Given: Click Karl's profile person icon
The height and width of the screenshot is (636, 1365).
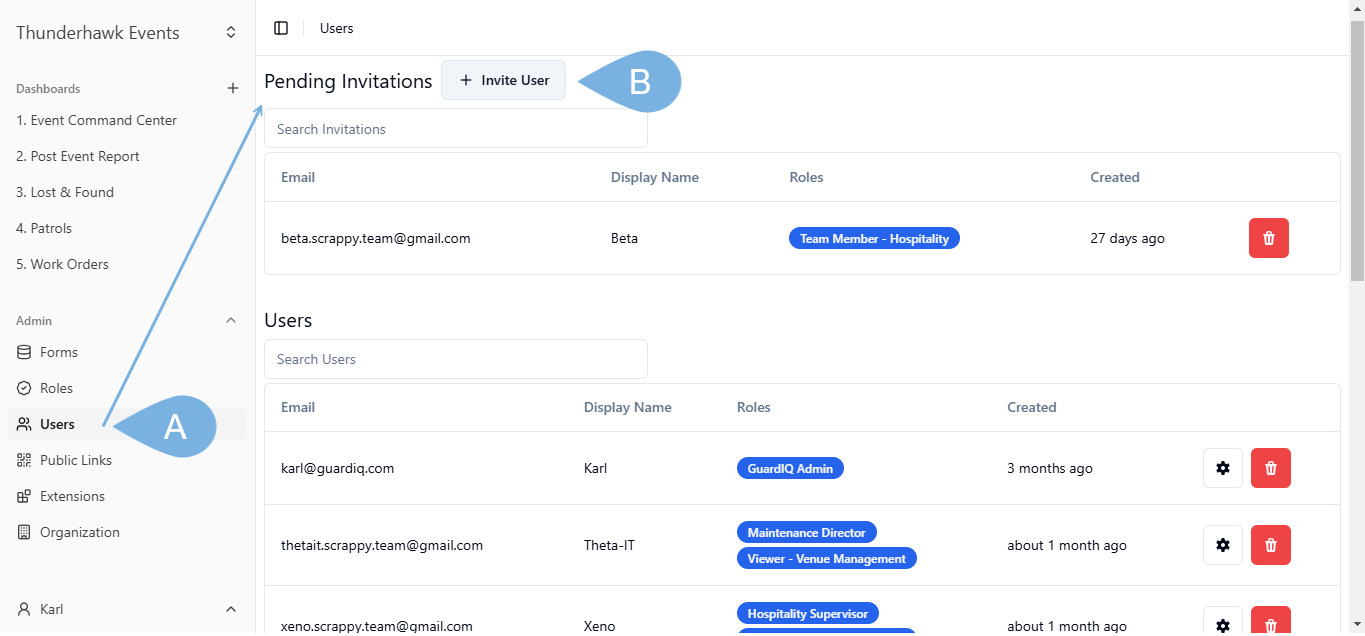Looking at the screenshot, I should [24, 609].
